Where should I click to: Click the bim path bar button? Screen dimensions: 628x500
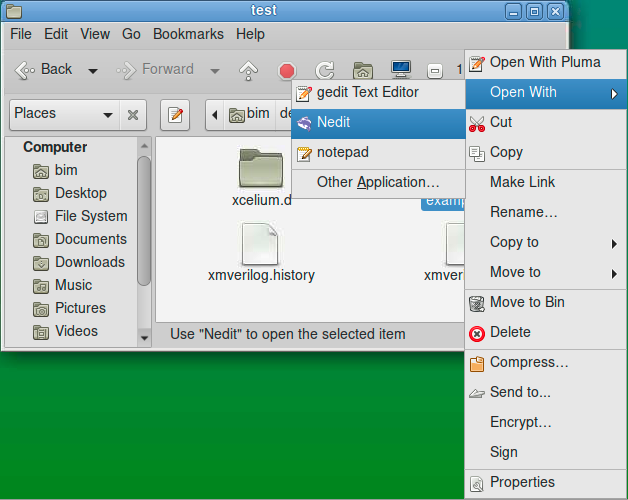250,114
